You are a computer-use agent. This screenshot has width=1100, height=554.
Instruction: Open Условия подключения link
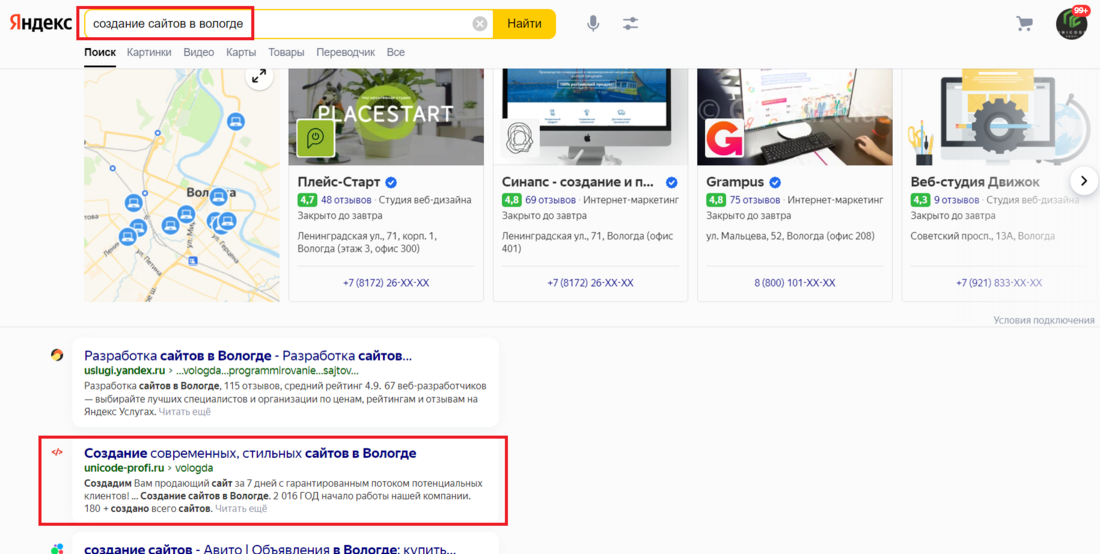1044,320
